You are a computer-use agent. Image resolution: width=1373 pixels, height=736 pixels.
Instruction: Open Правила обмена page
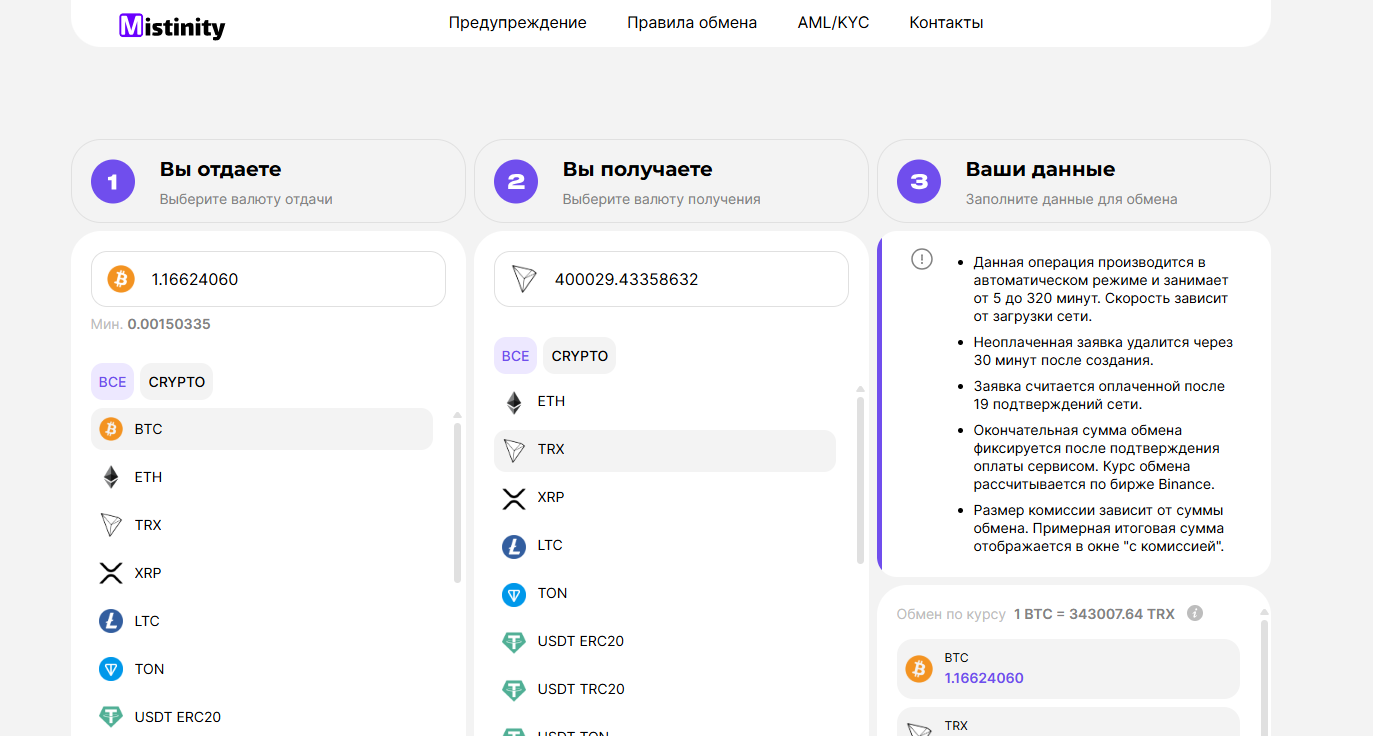(x=692, y=23)
